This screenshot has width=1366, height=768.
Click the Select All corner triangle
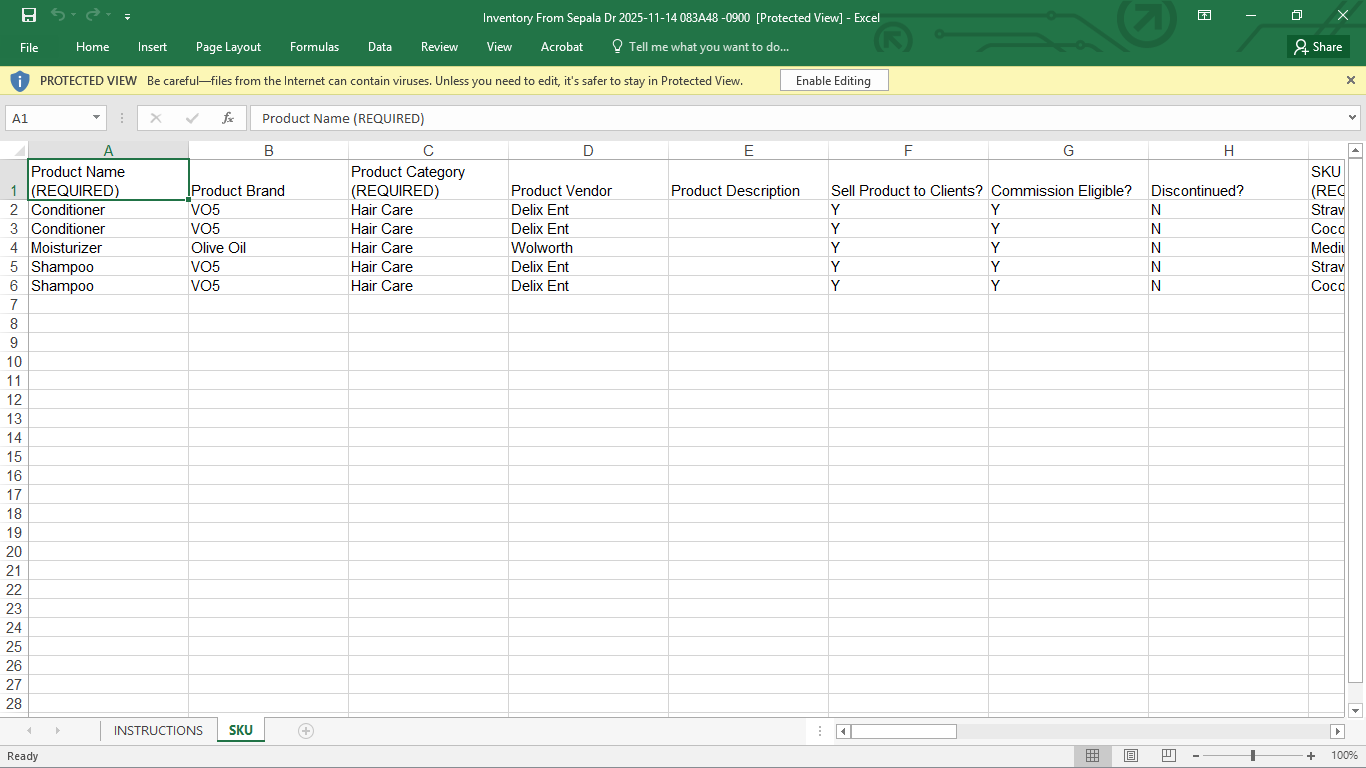click(14, 151)
